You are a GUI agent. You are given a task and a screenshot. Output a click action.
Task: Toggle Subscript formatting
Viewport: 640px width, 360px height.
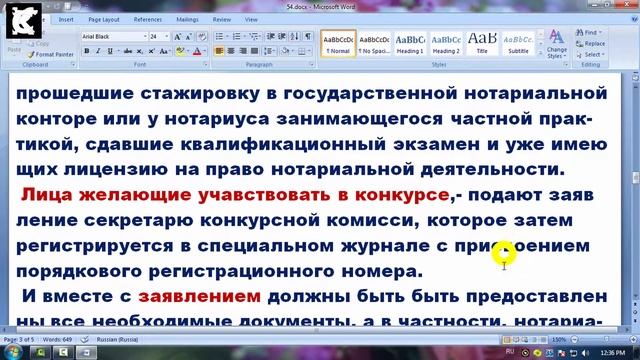[140, 51]
